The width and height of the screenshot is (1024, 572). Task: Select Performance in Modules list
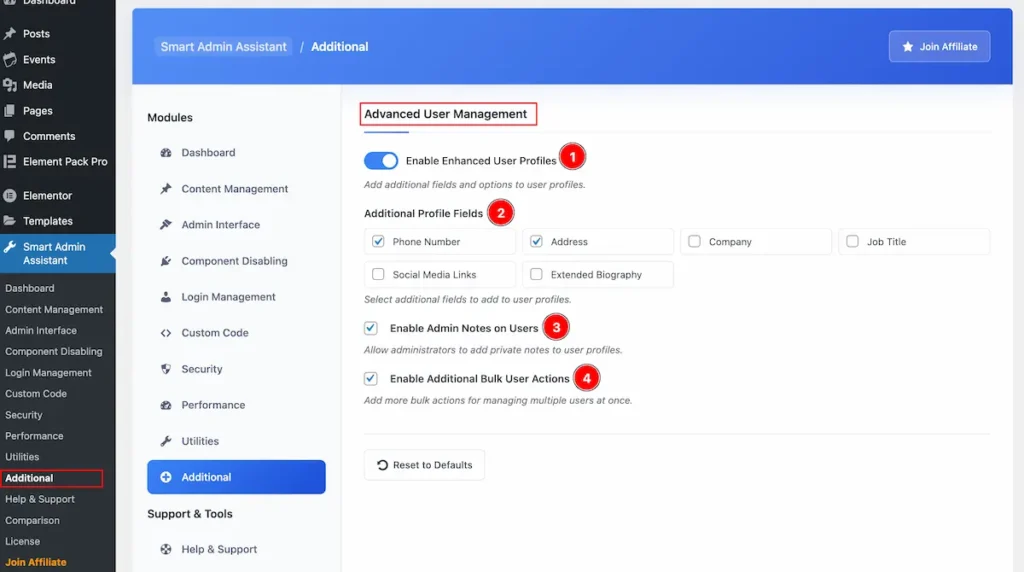point(236,405)
